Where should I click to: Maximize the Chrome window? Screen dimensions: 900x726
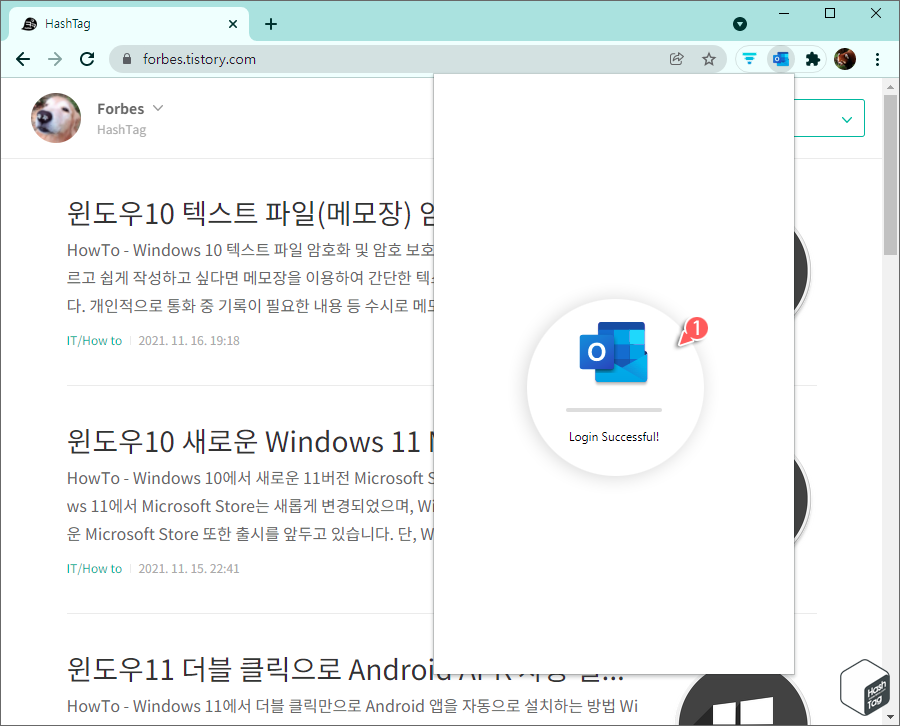tap(830, 13)
